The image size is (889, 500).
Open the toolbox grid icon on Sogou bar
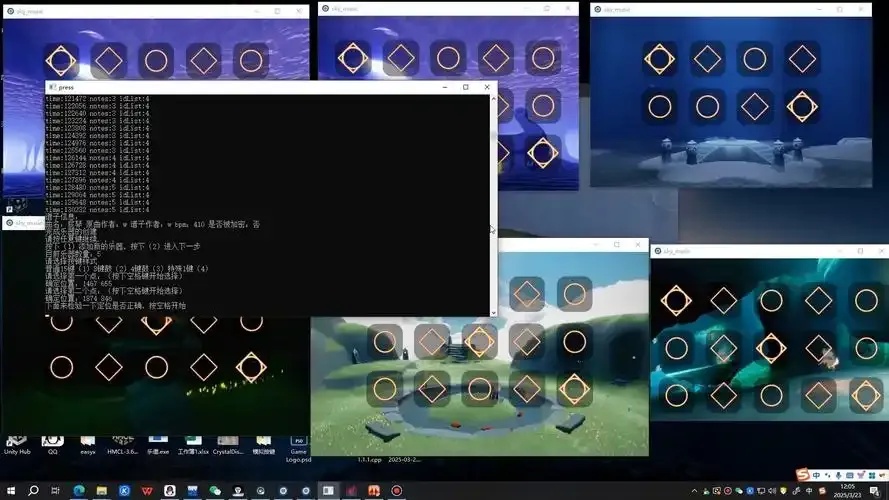pyautogui.click(x=871, y=475)
